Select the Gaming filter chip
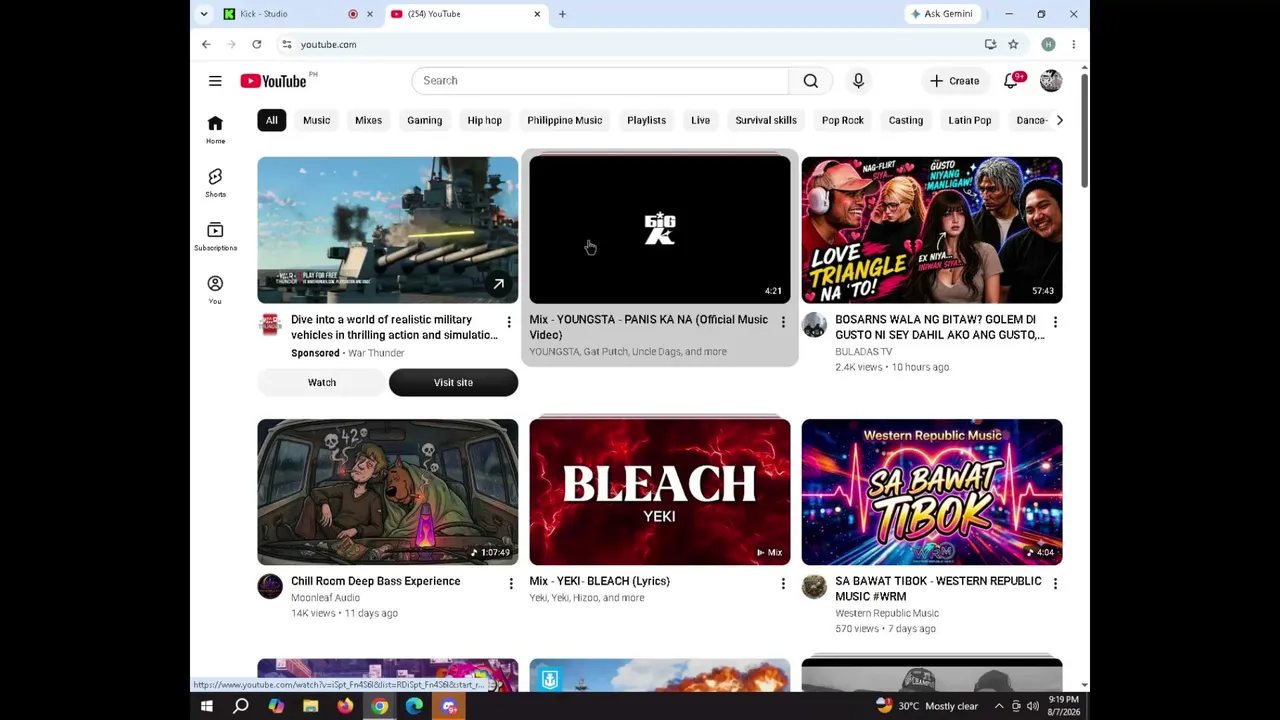The width and height of the screenshot is (1280, 720). pos(424,120)
